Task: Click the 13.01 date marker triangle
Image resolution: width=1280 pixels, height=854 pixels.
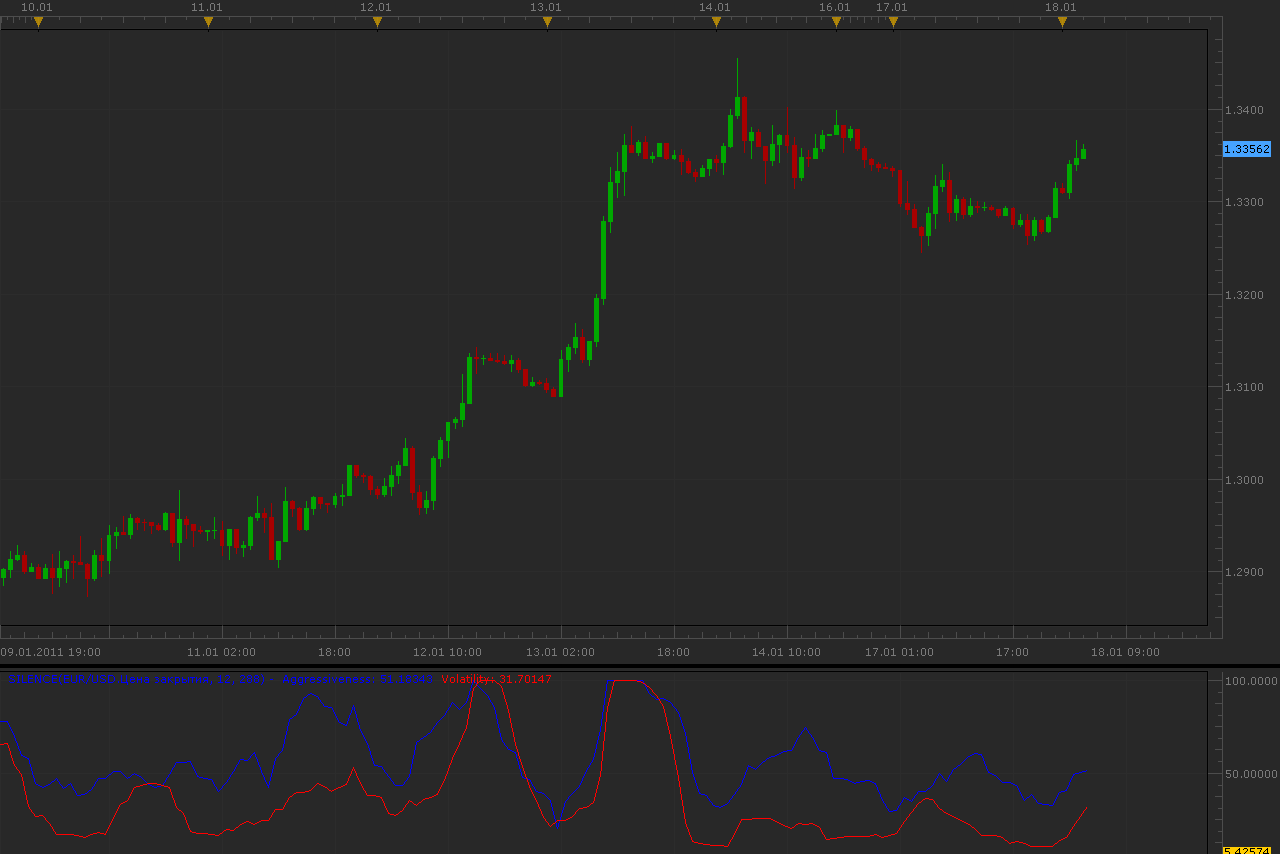Action: coord(547,22)
